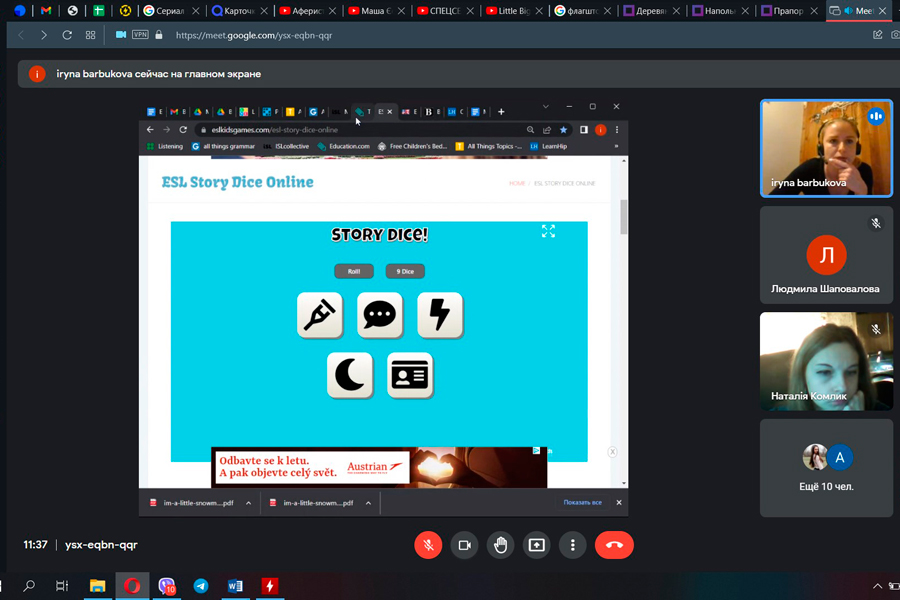Click the info icon in presentation banner
This screenshot has width=900, height=600.
point(37,74)
